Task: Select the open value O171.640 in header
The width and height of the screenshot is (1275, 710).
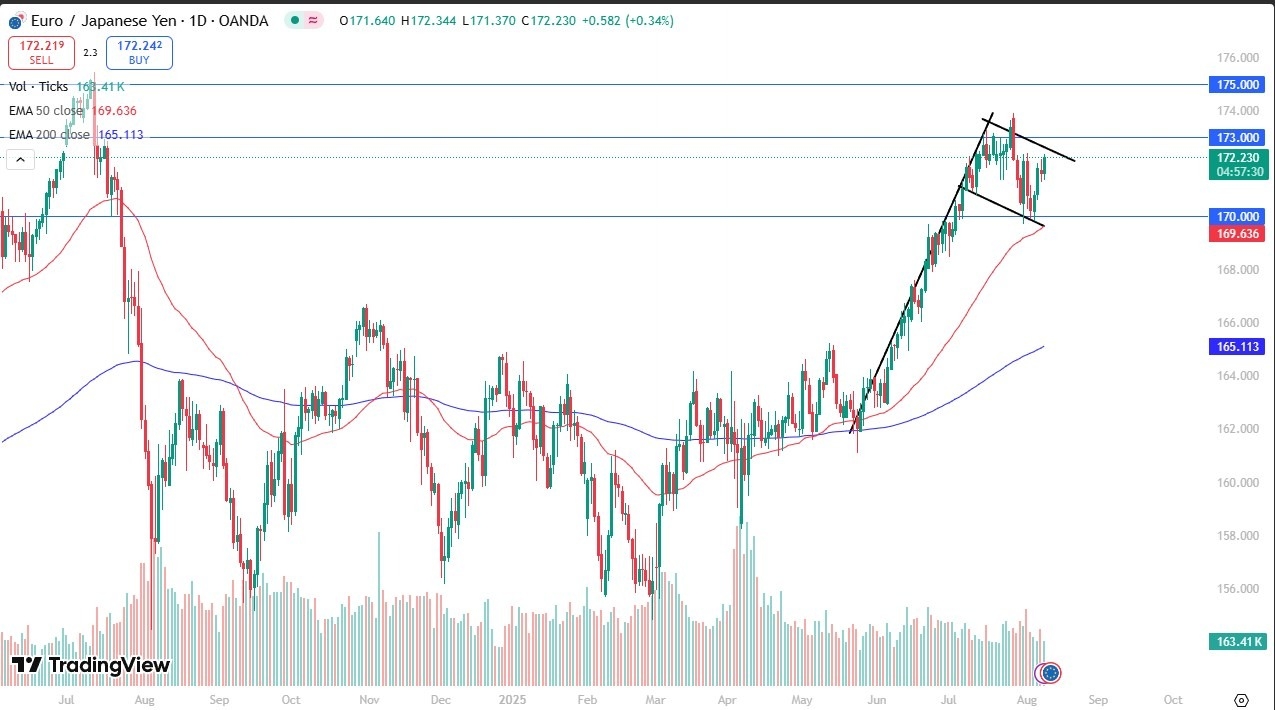Action: (x=365, y=21)
